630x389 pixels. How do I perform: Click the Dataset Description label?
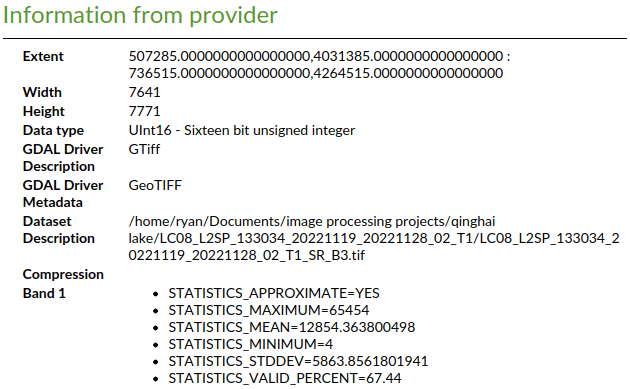(x=59, y=230)
